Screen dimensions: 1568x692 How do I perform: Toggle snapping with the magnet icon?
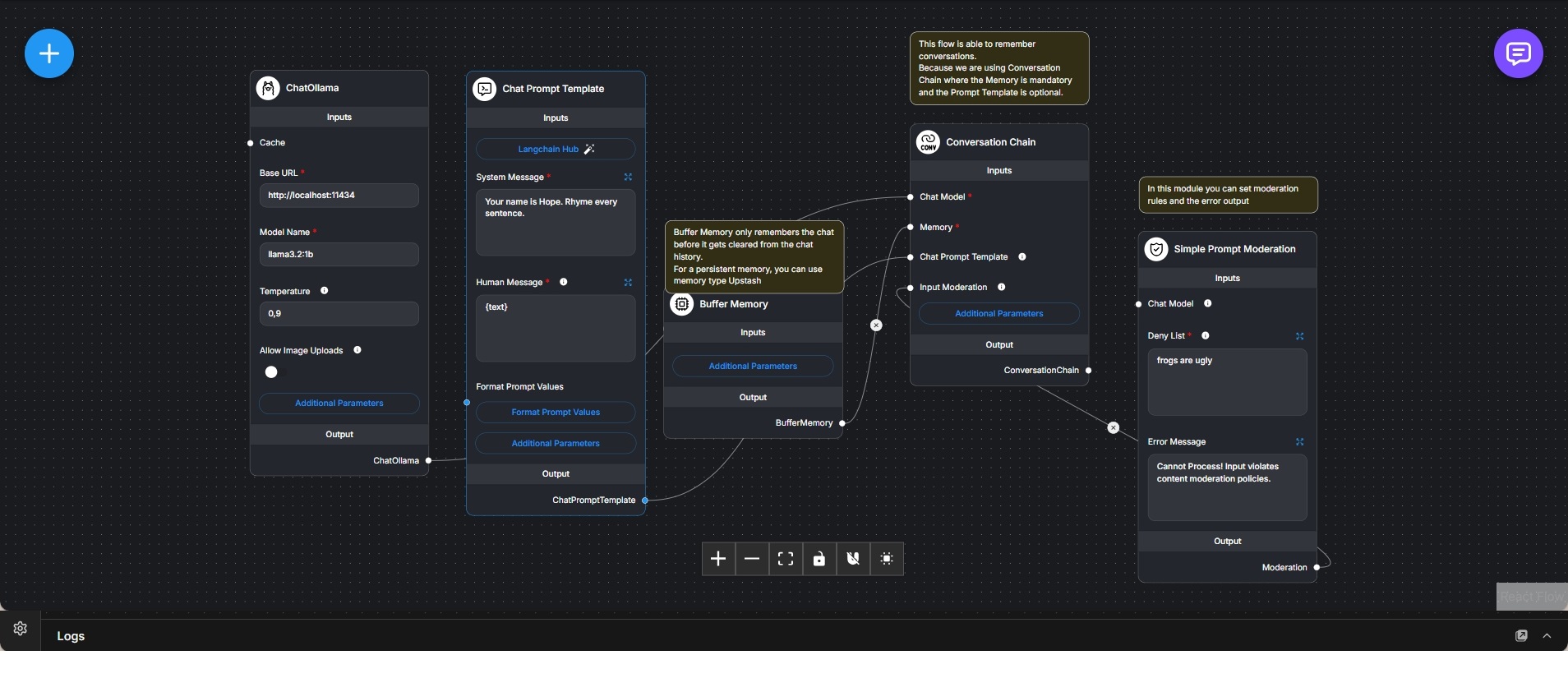coord(853,559)
